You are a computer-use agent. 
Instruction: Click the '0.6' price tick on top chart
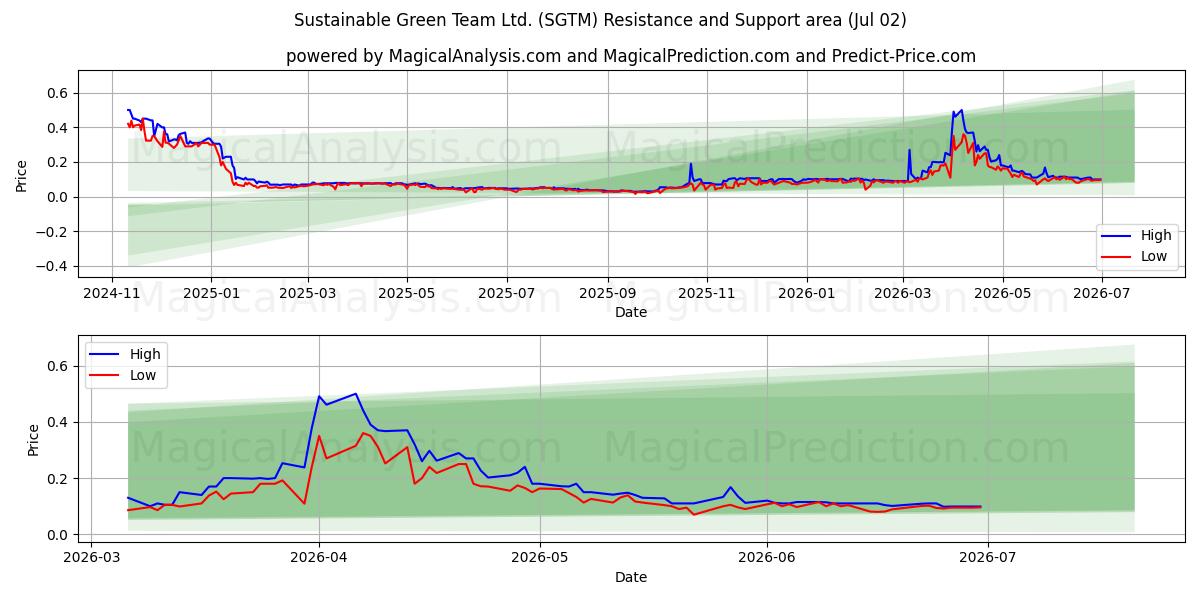click(57, 93)
